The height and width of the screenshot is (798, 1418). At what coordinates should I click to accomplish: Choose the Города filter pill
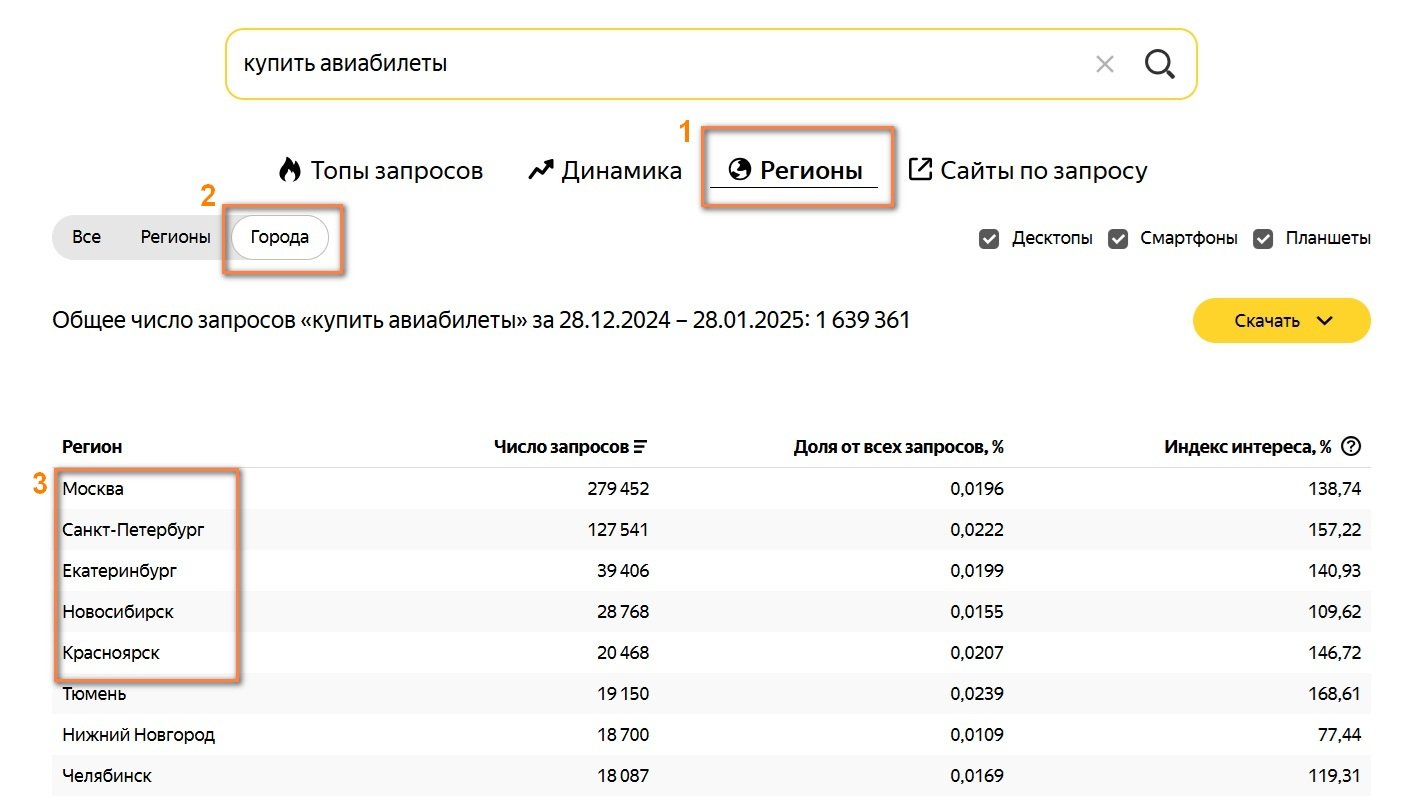pyautogui.click(x=280, y=238)
